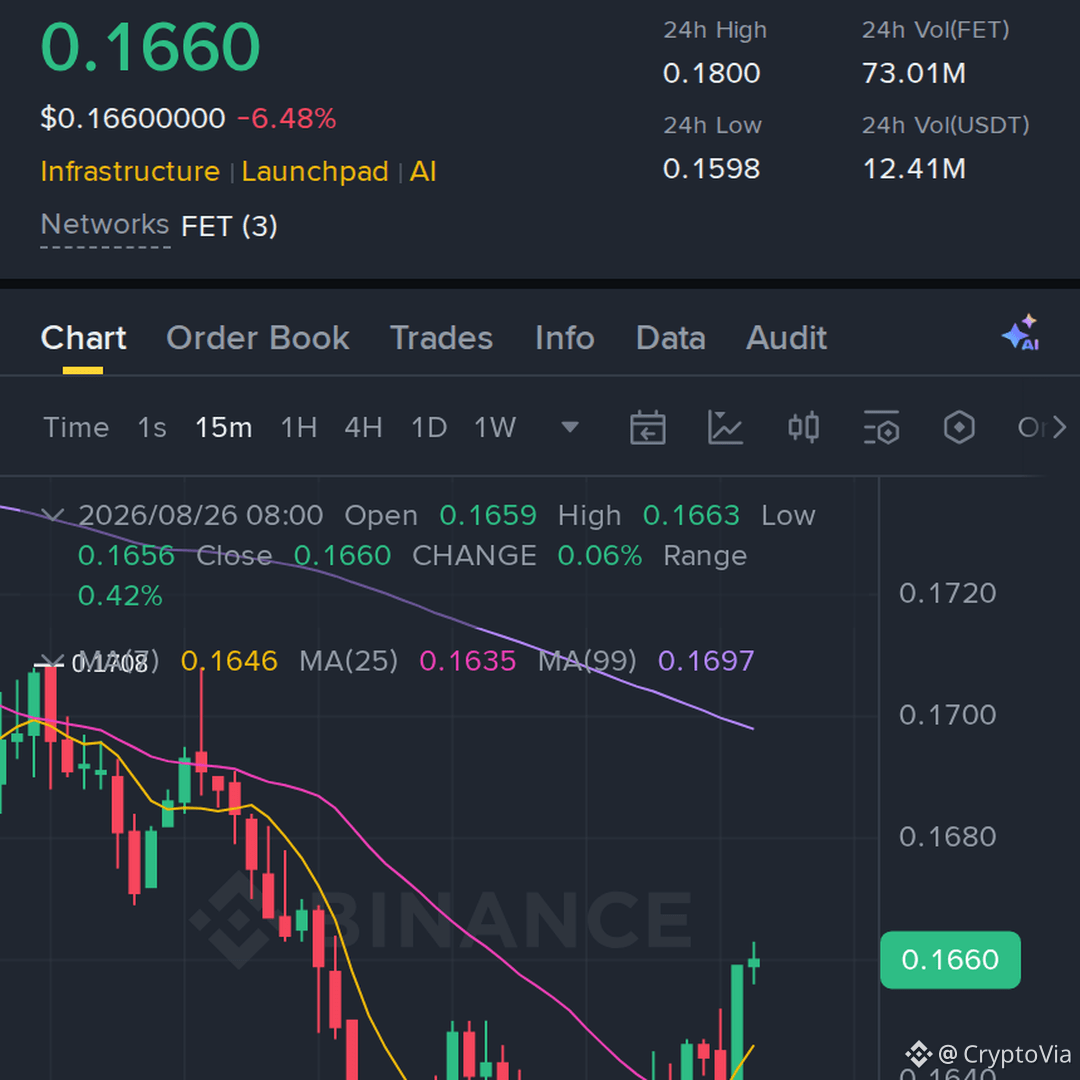Open the Launchpad category link
This screenshot has height=1080, width=1080.
(315, 172)
